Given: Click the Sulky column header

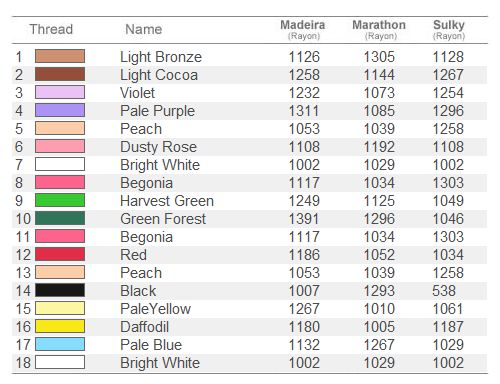Looking at the screenshot, I should point(449,29).
